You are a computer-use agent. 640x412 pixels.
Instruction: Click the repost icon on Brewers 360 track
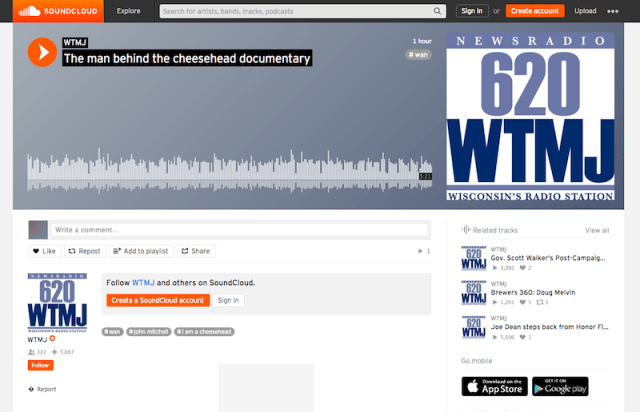[540, 302]
